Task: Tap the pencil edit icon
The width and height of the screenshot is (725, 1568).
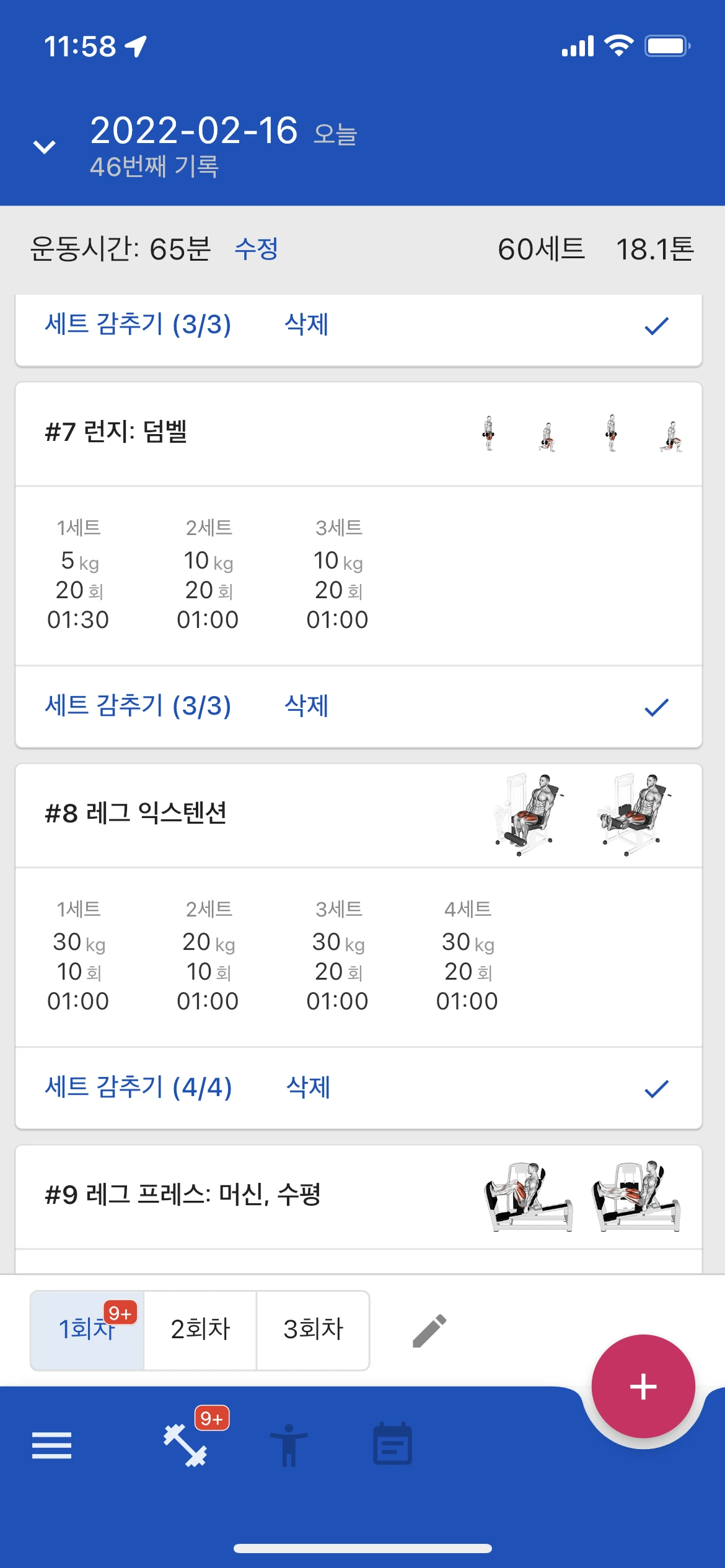Action: [x=429, y=1330]
